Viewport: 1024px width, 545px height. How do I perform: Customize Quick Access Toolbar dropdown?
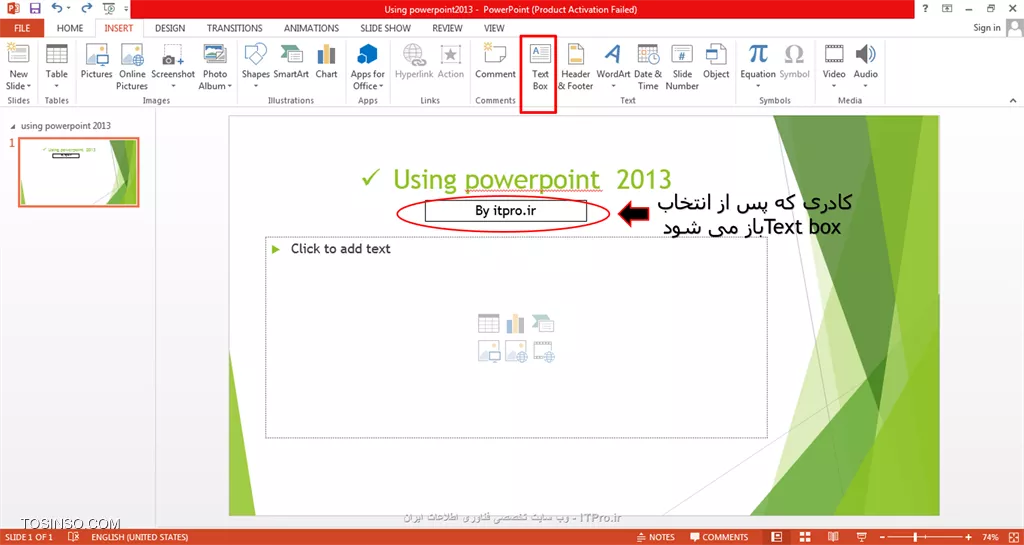tap(124, 9)
